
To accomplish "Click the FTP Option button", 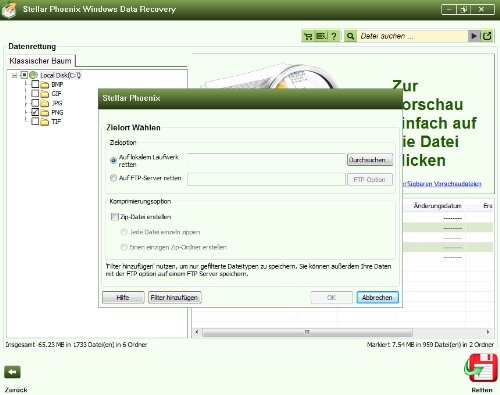I will point(370,180).
